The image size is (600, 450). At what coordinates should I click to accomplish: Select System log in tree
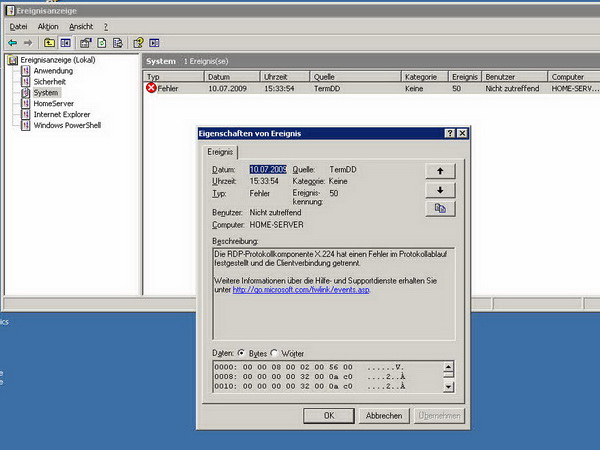click(46, 93)
